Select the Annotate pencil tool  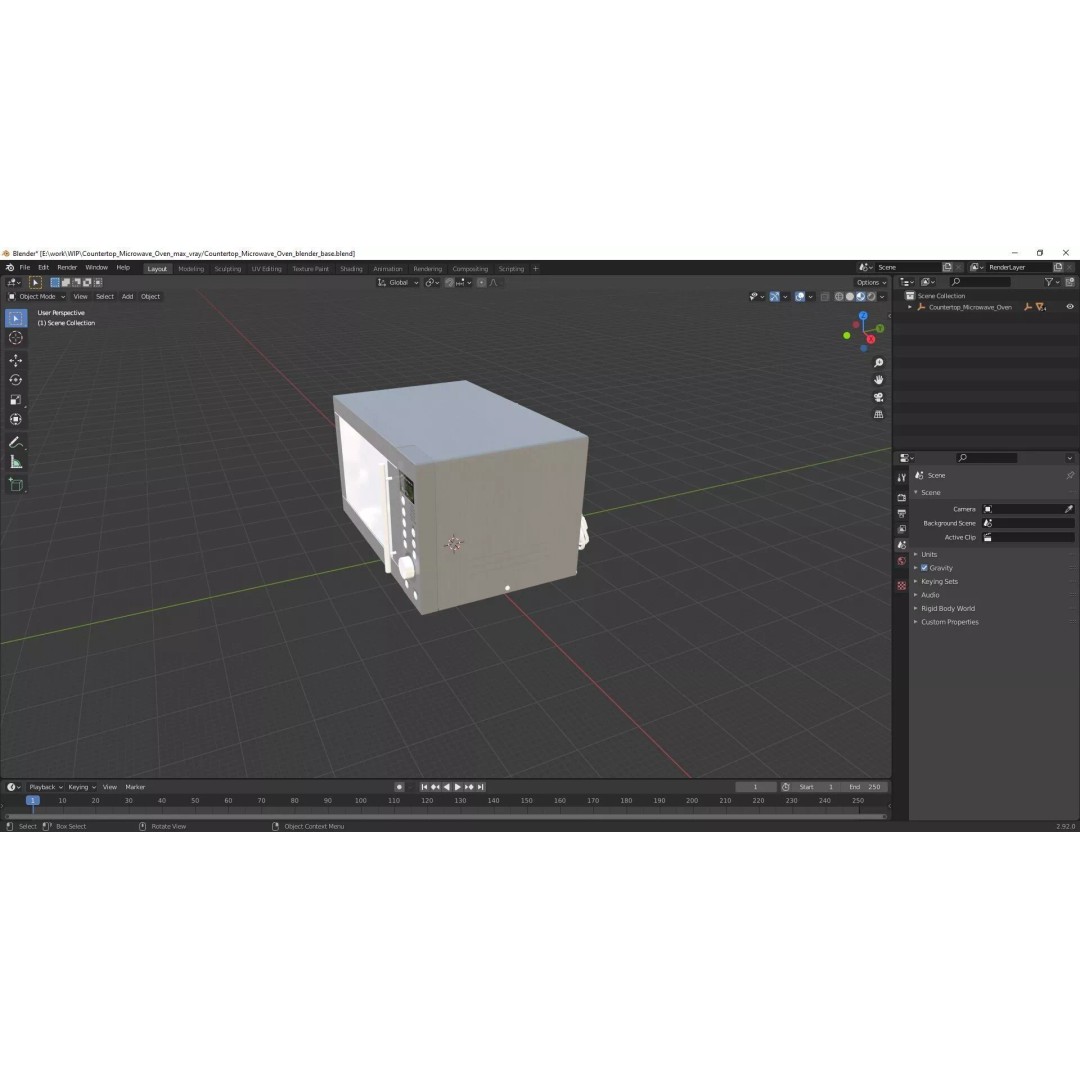pos(16,443)
